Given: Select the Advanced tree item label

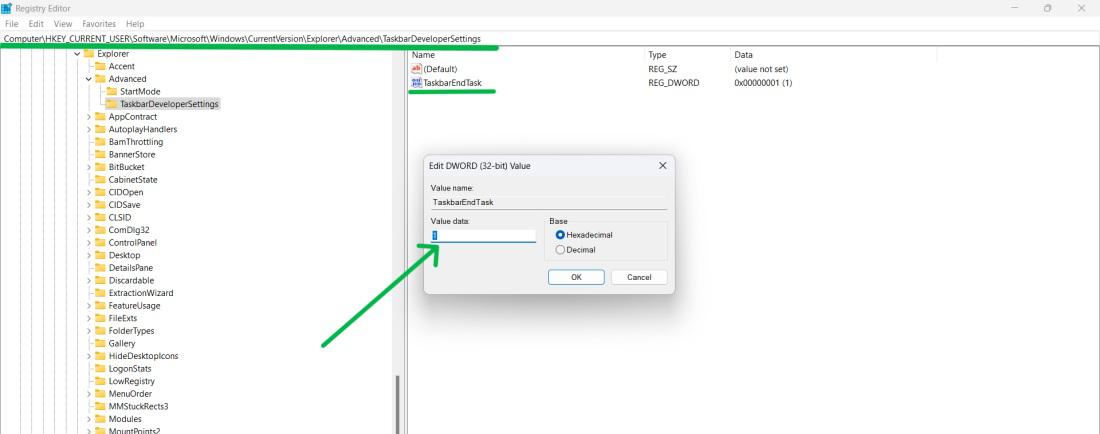Looking at the screenshot, I should (127, 79).
